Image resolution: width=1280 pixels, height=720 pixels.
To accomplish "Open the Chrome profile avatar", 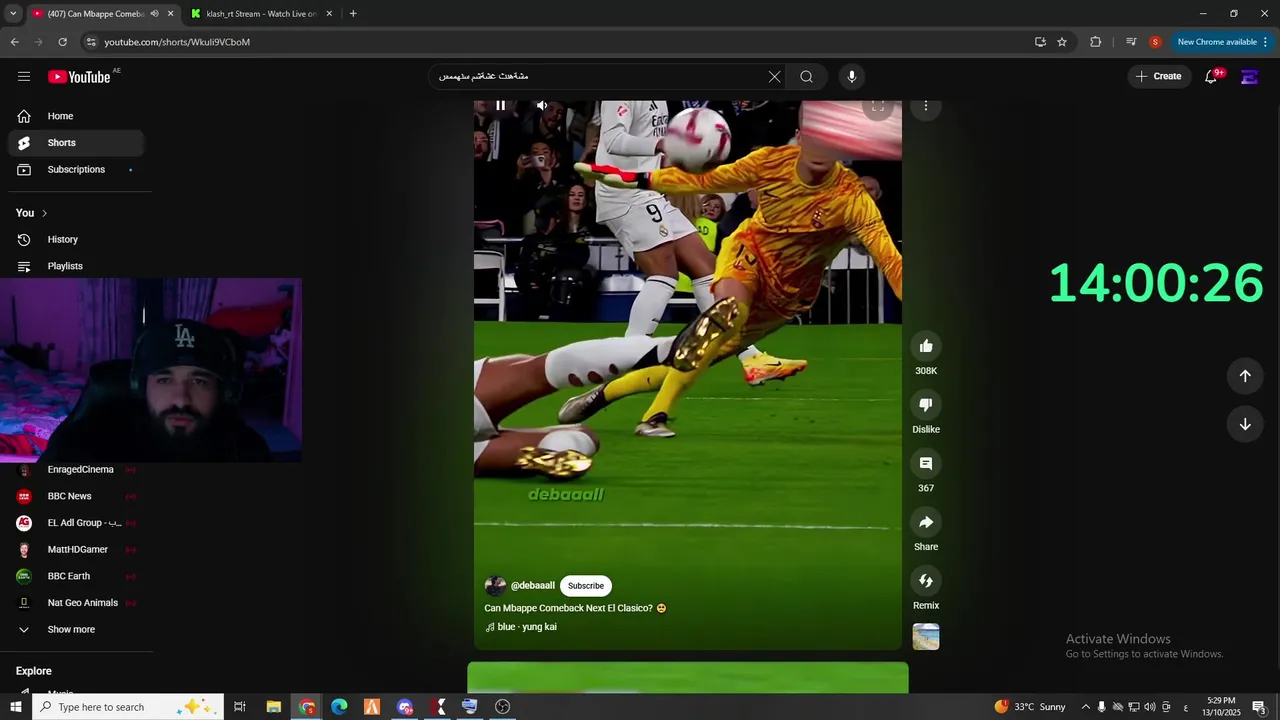I will point(1155,42).
